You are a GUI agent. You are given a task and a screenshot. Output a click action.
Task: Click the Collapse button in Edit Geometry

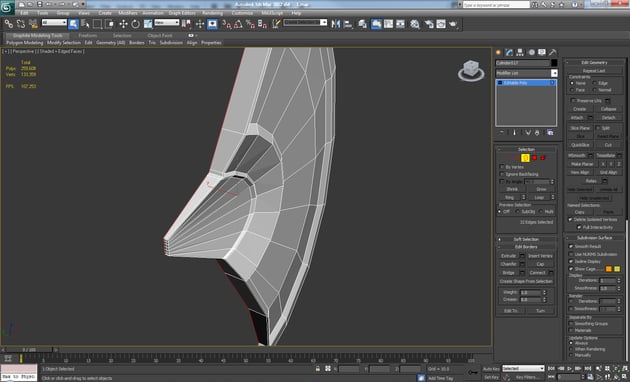608,109
